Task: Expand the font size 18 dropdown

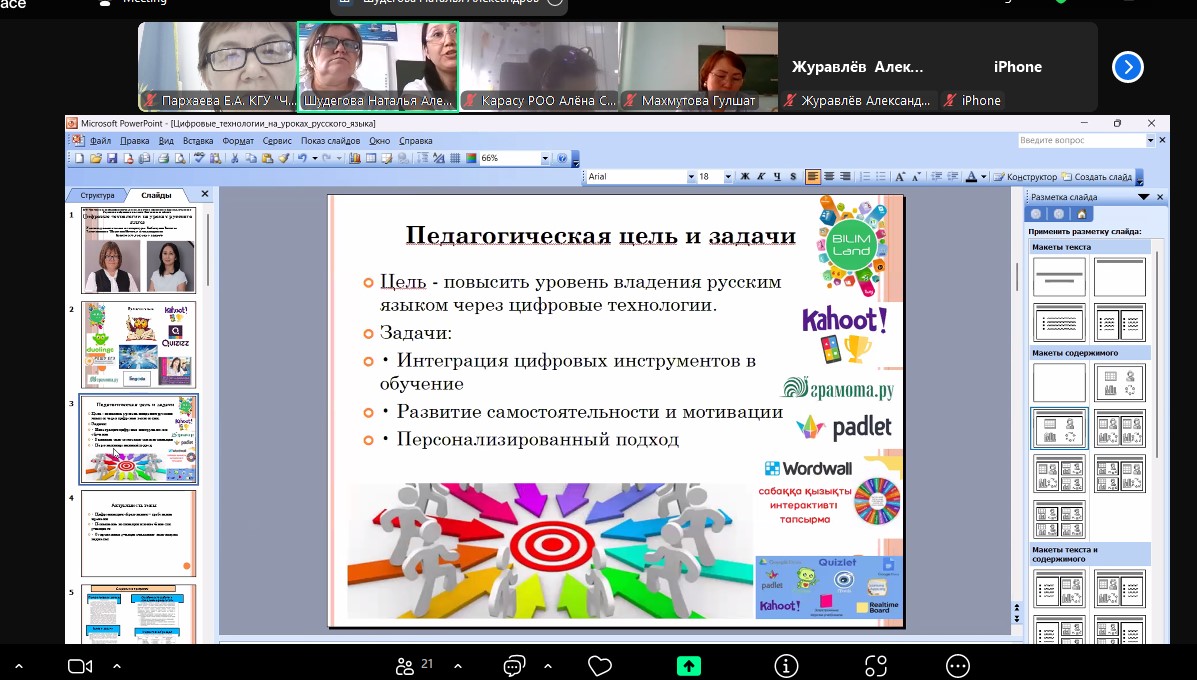Action: click(x=730, y=177)
